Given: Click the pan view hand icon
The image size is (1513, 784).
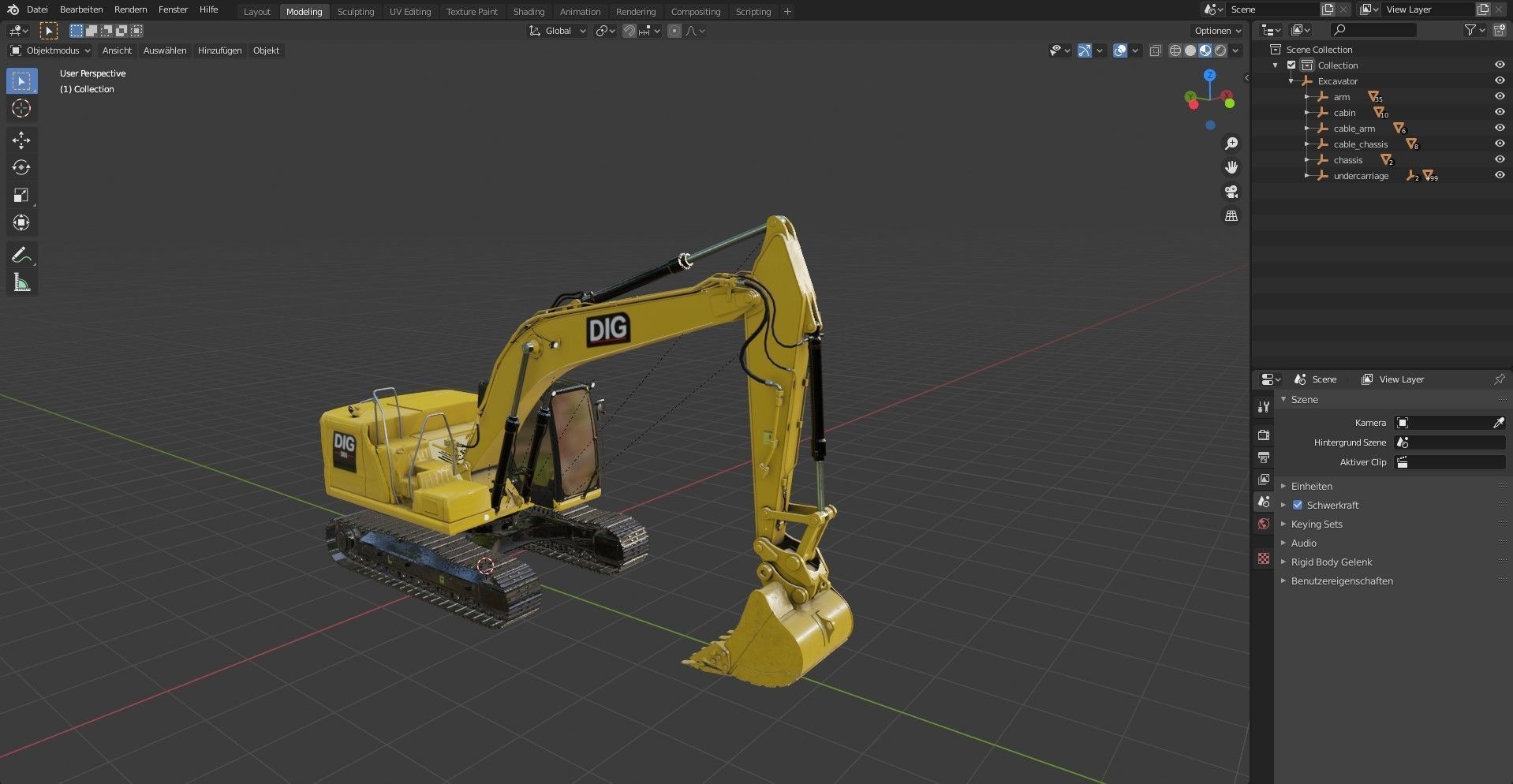Looking at the screenshot, I should coord(1231,167).
